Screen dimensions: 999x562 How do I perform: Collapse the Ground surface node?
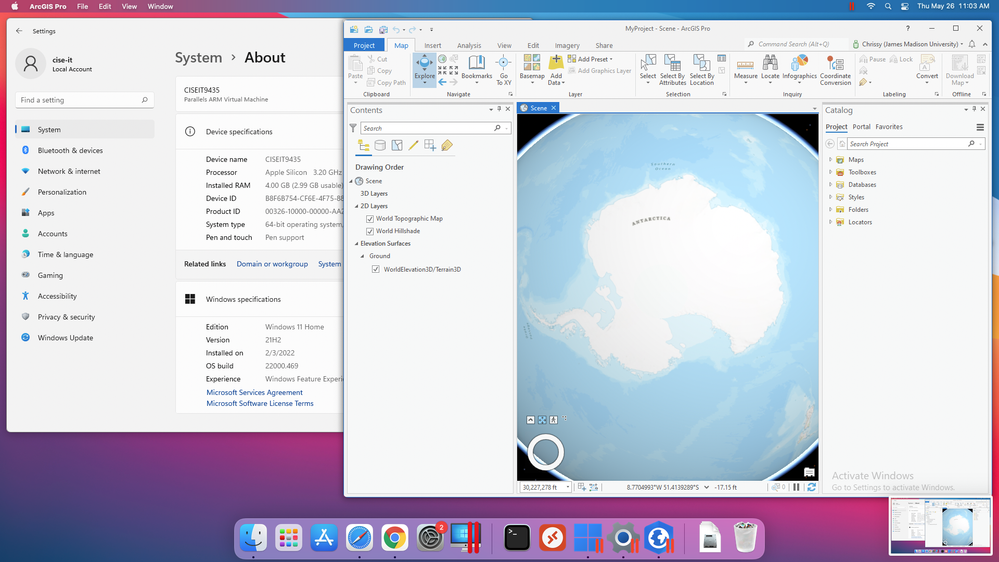(x=363, y=256)
